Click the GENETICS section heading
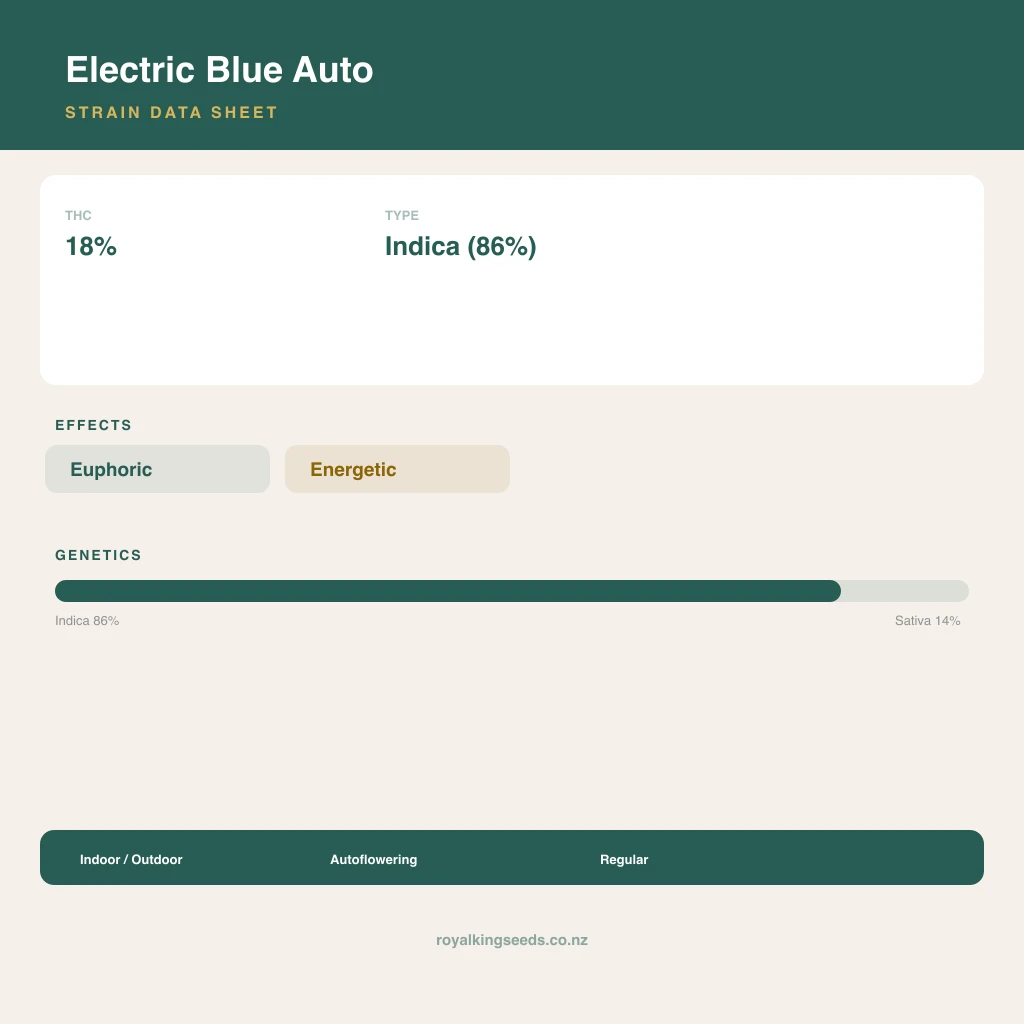Image resolution: width=1024 pixels, height=1024 pixels. click(98, 555)
